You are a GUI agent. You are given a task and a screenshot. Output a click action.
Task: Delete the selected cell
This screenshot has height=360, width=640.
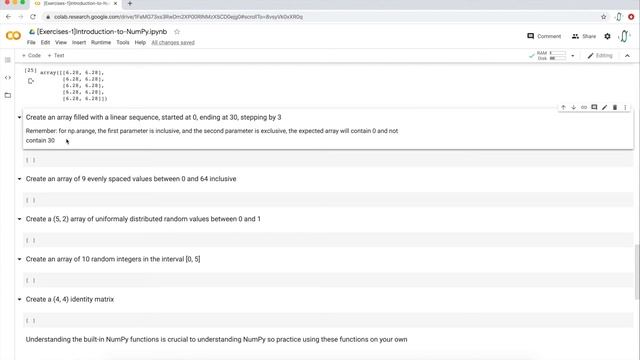tap(615, 107)
